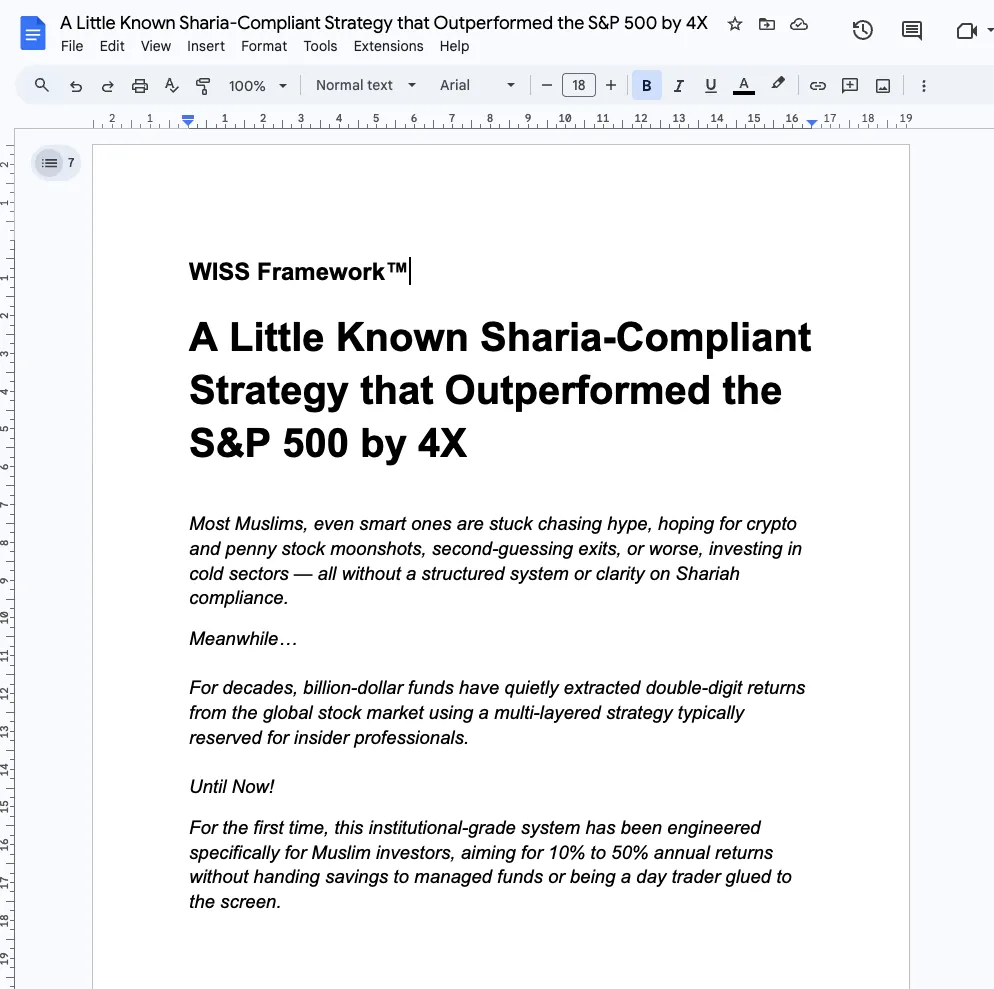This screenshot has height=989, width=994.
Task: Click the 'Meanwhile…' line
Action: tap(243, 638)
